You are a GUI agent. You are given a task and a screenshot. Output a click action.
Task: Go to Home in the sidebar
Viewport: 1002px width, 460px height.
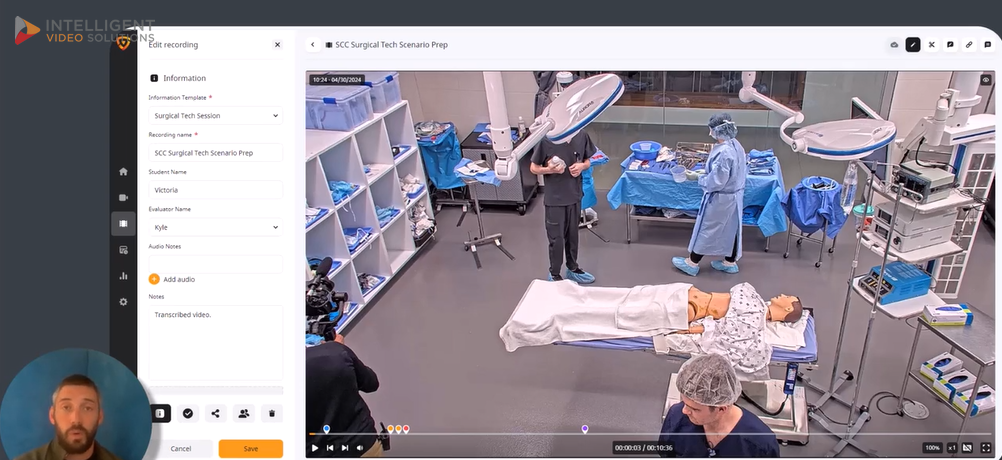[x=123, y=172]
